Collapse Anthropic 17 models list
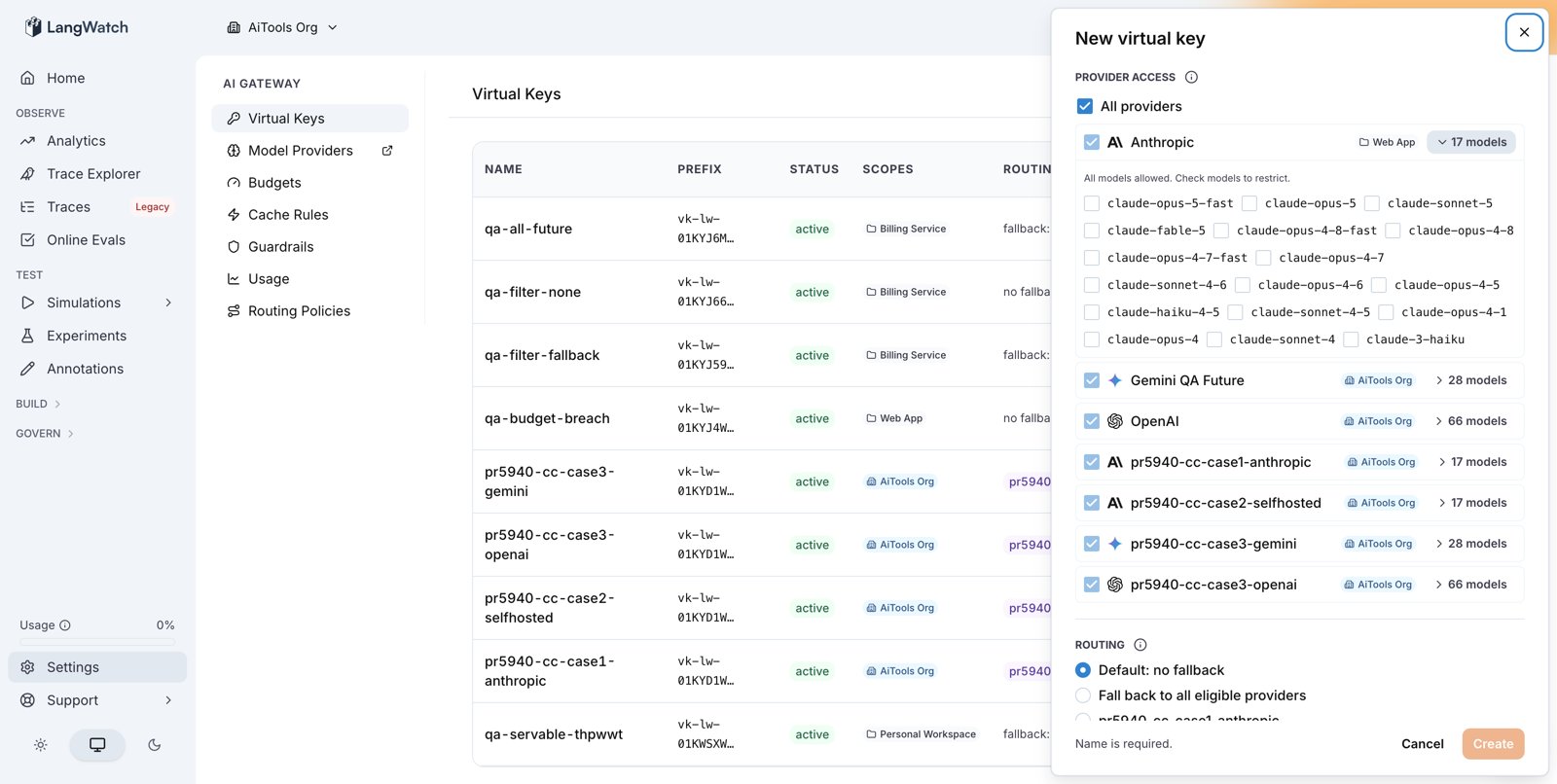 [1471, 142]
